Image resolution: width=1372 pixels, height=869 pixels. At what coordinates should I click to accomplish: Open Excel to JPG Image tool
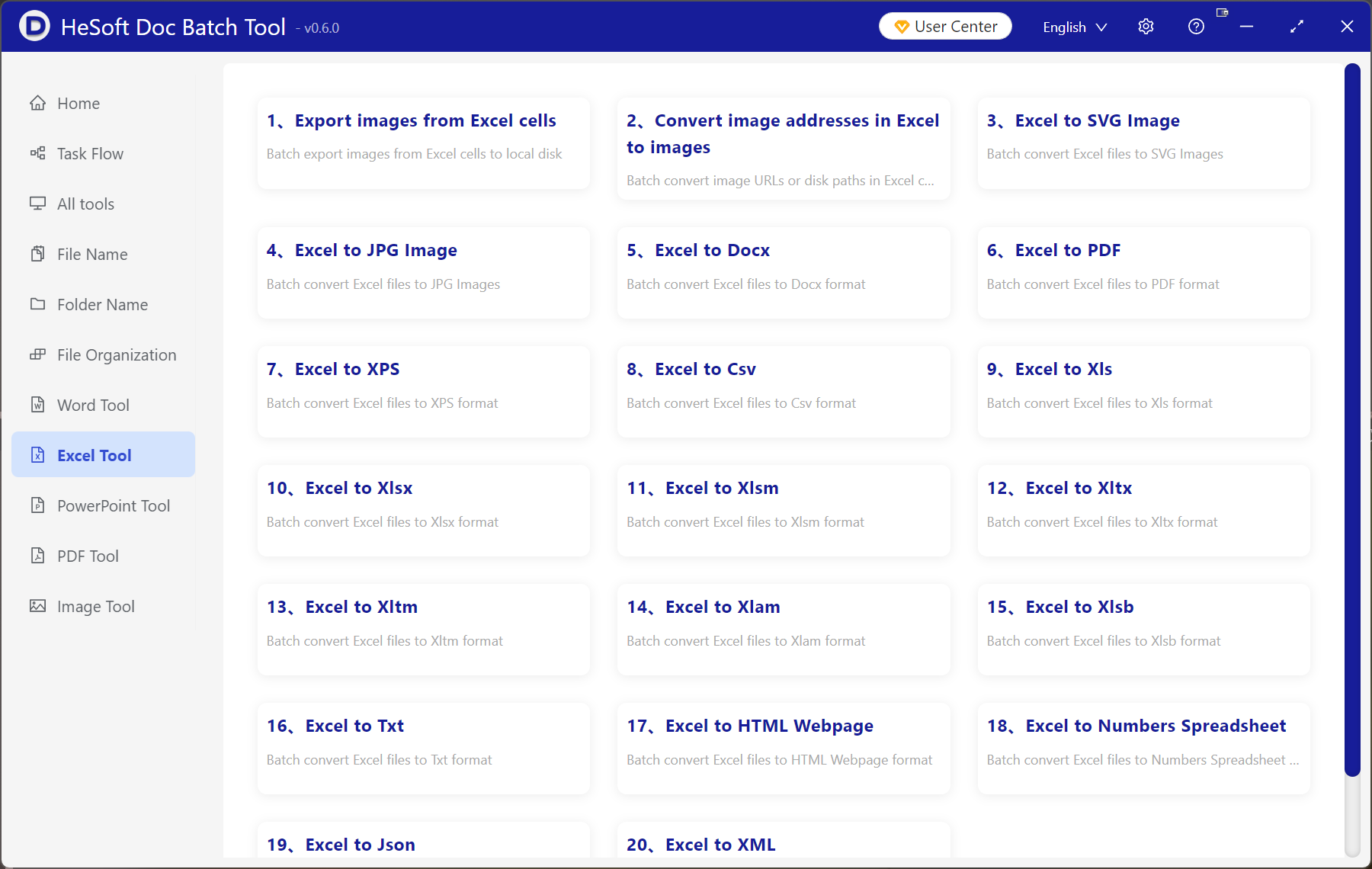click(x=424, y=273)
